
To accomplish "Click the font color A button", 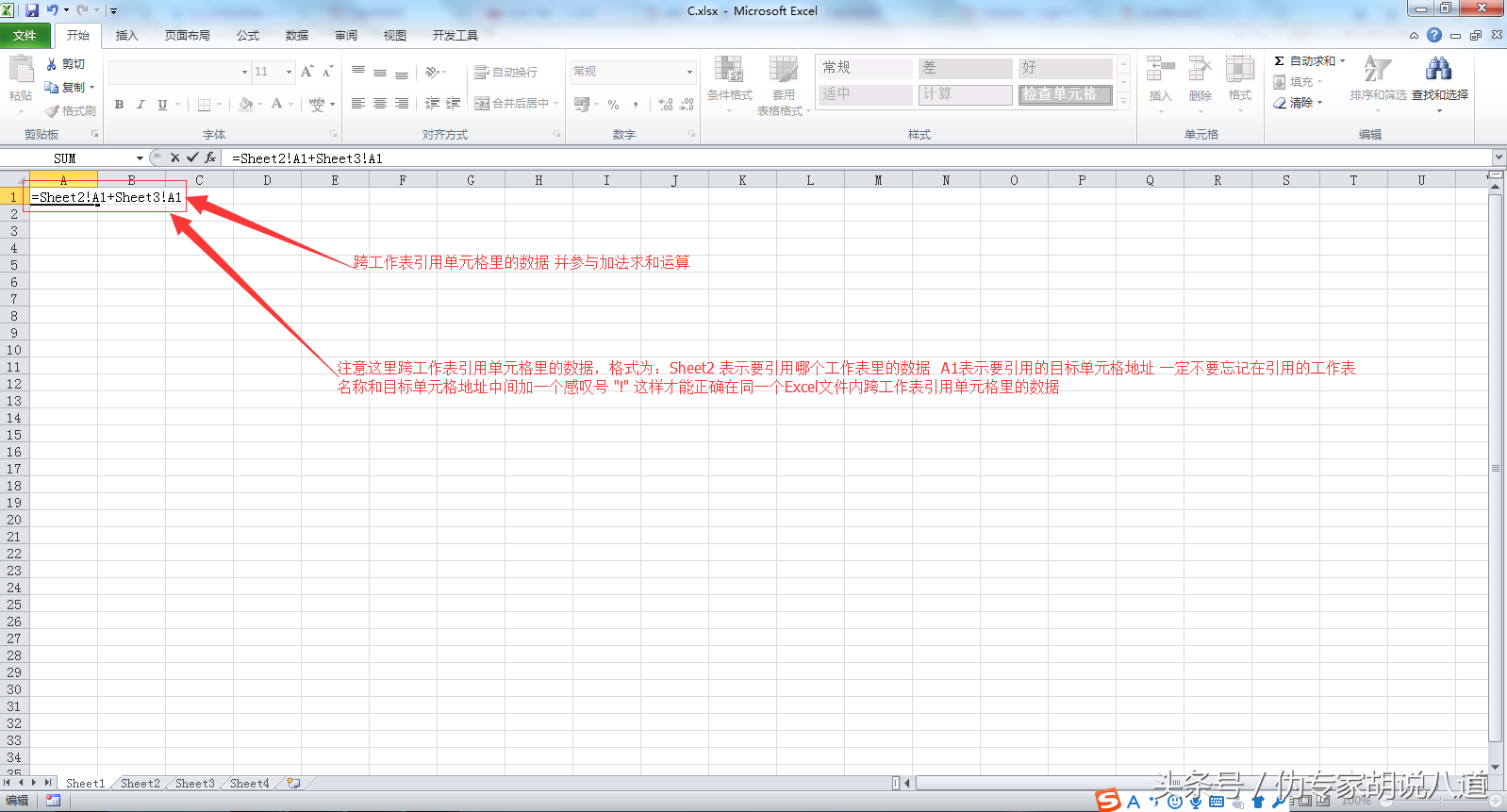I will [276, 104].
